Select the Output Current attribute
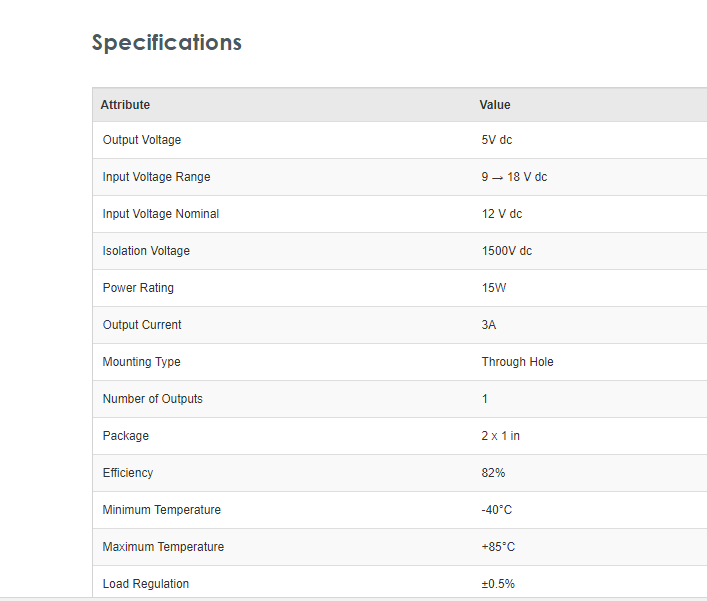707x601 pixels. [142, 325]
